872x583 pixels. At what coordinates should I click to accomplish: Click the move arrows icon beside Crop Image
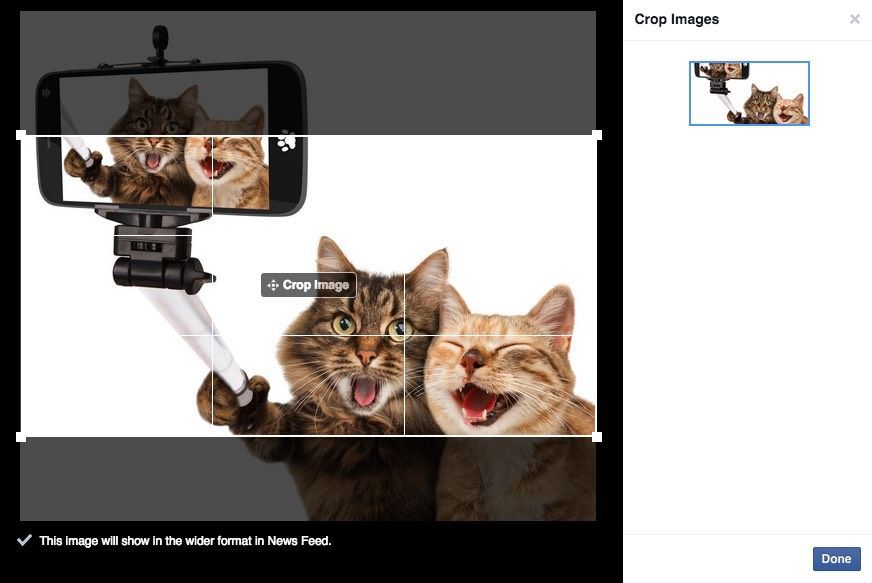click(x=272, y=285)
